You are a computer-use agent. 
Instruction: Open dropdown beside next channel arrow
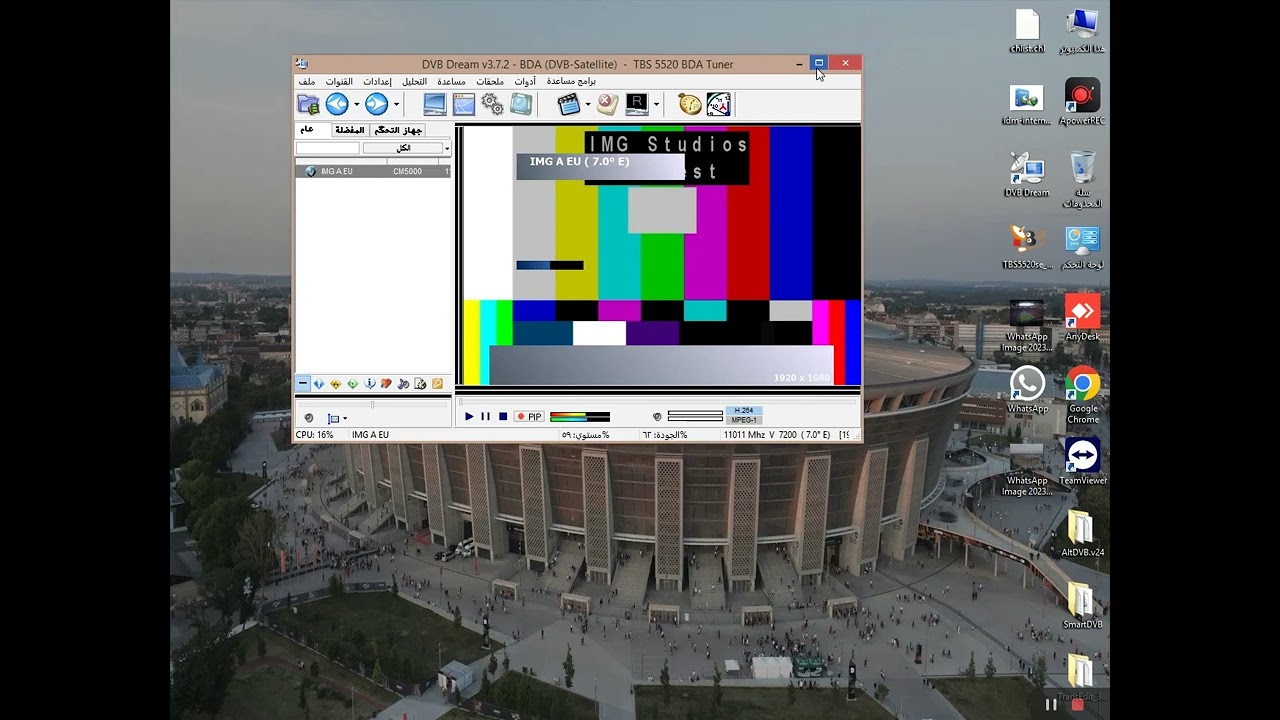click(x=396, y=104)
